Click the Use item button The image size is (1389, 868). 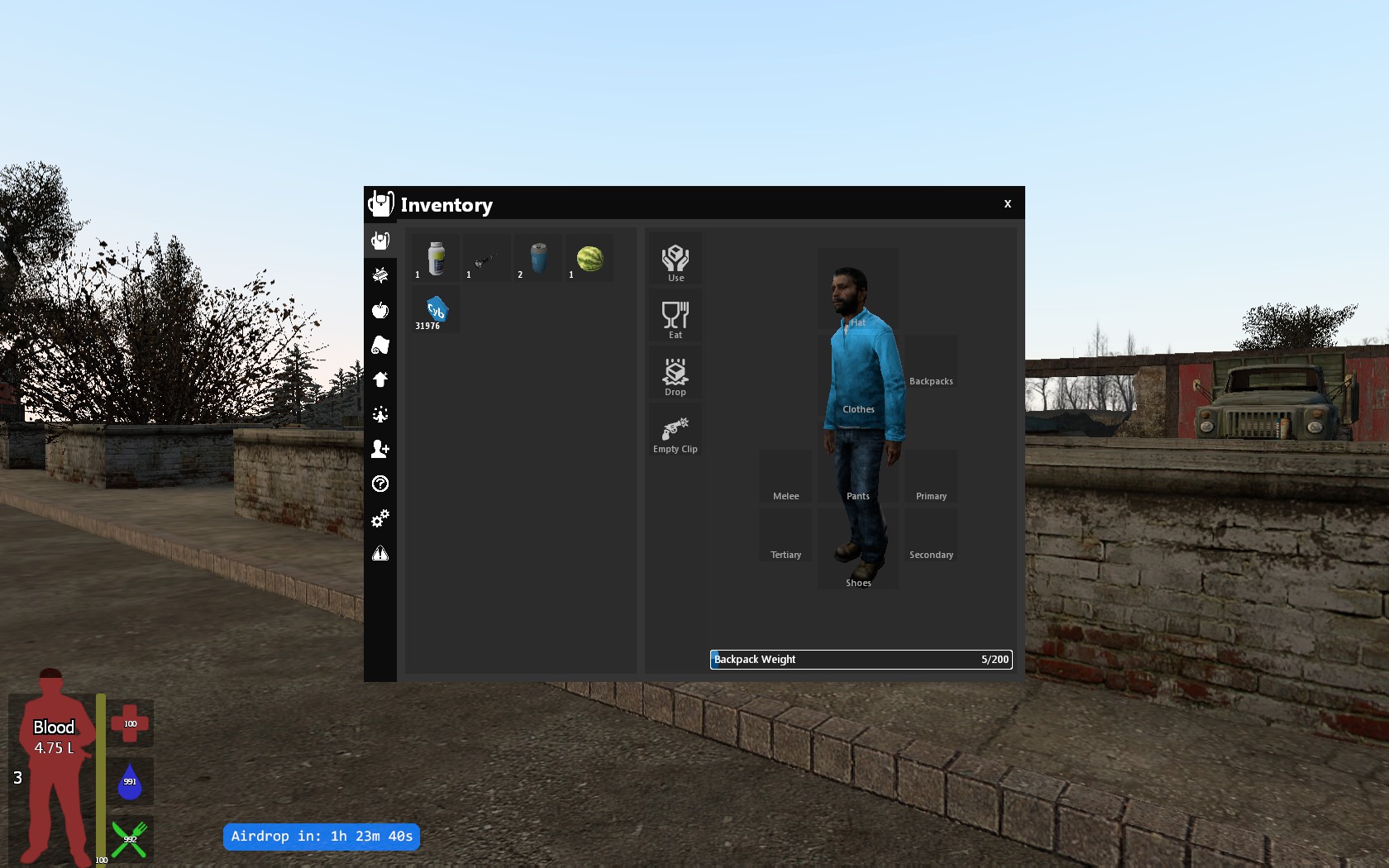[675, 260]
